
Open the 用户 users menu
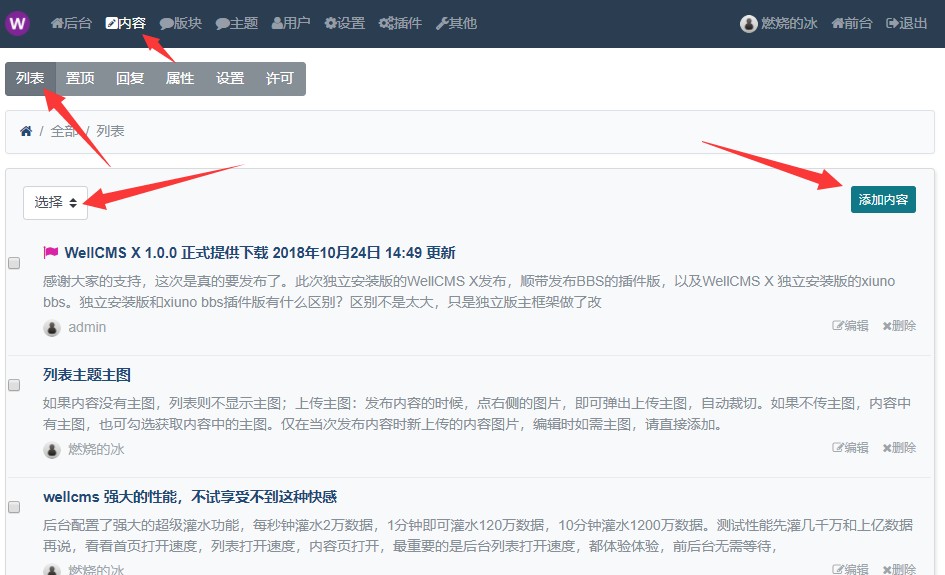[291, 24]
